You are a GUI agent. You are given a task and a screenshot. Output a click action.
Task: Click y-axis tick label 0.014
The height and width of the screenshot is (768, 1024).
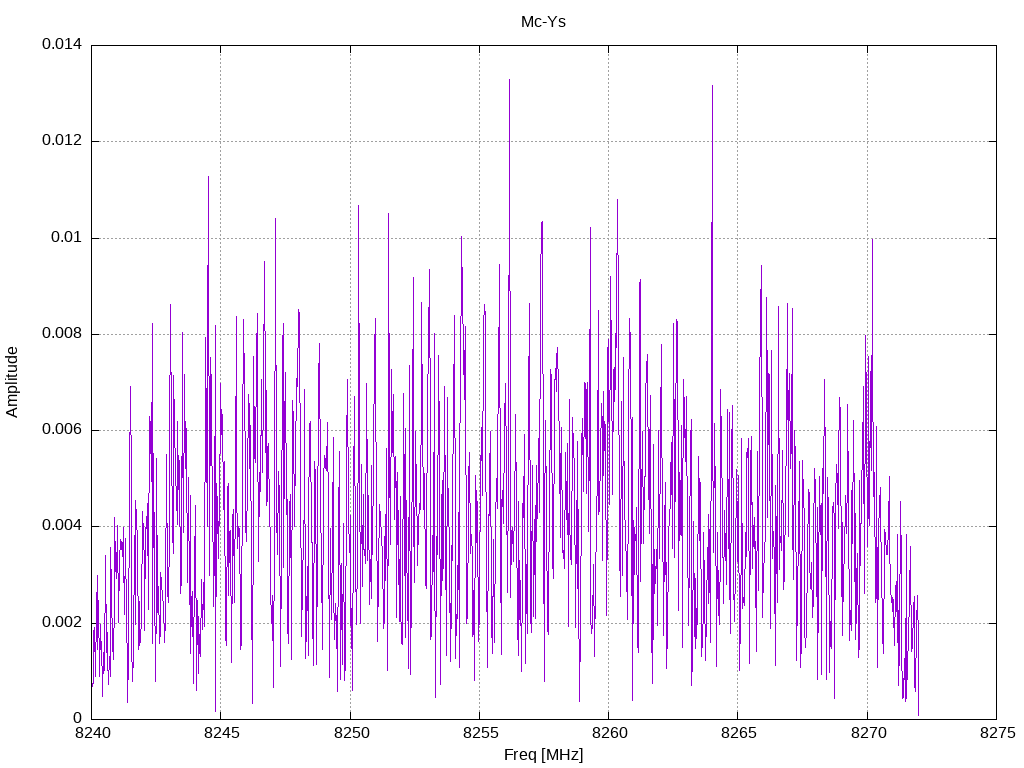(x=62, y=44)
